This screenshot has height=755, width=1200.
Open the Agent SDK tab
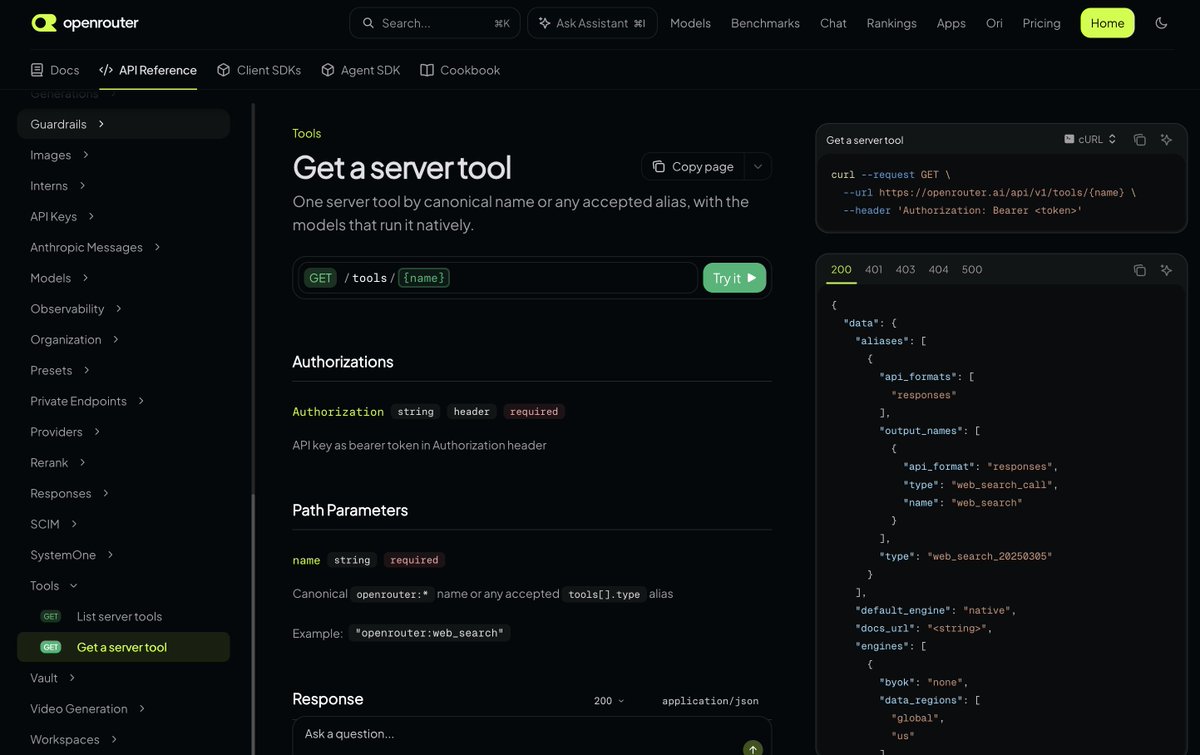(x=360, y=70)
